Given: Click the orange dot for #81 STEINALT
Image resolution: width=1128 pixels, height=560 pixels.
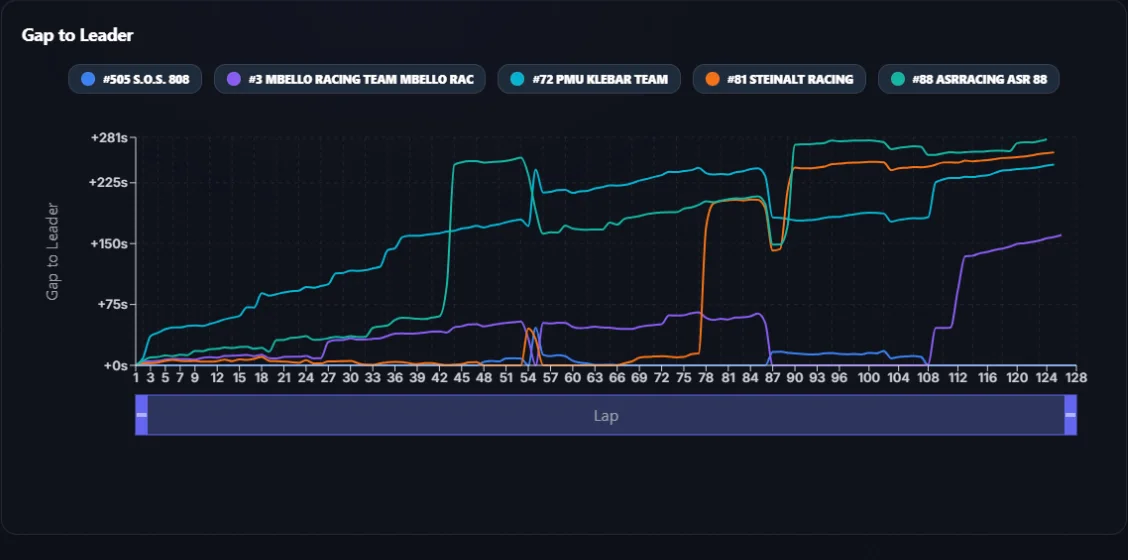Looking at the screenshot, I should [713, 79].
